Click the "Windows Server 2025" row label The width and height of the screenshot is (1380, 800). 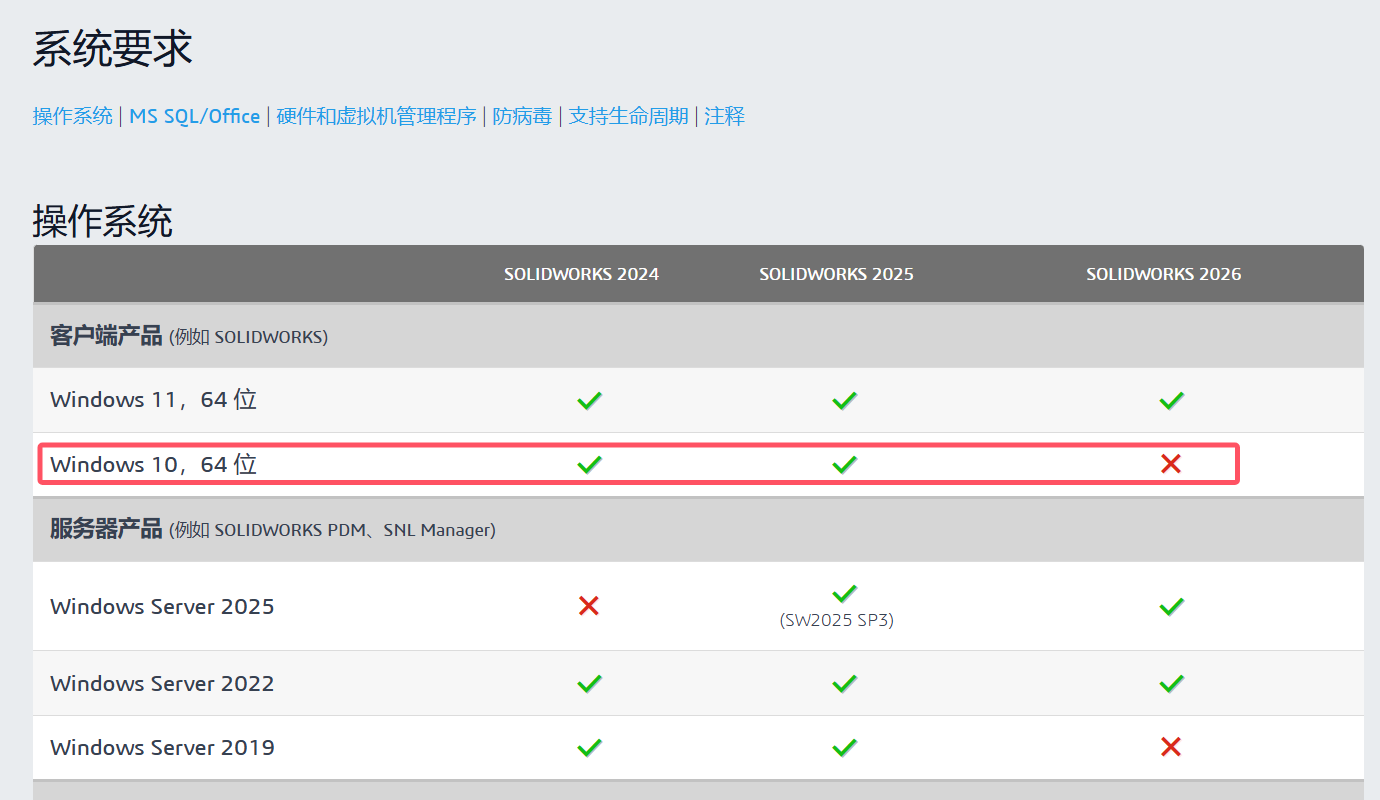click(x=162, y=607)
